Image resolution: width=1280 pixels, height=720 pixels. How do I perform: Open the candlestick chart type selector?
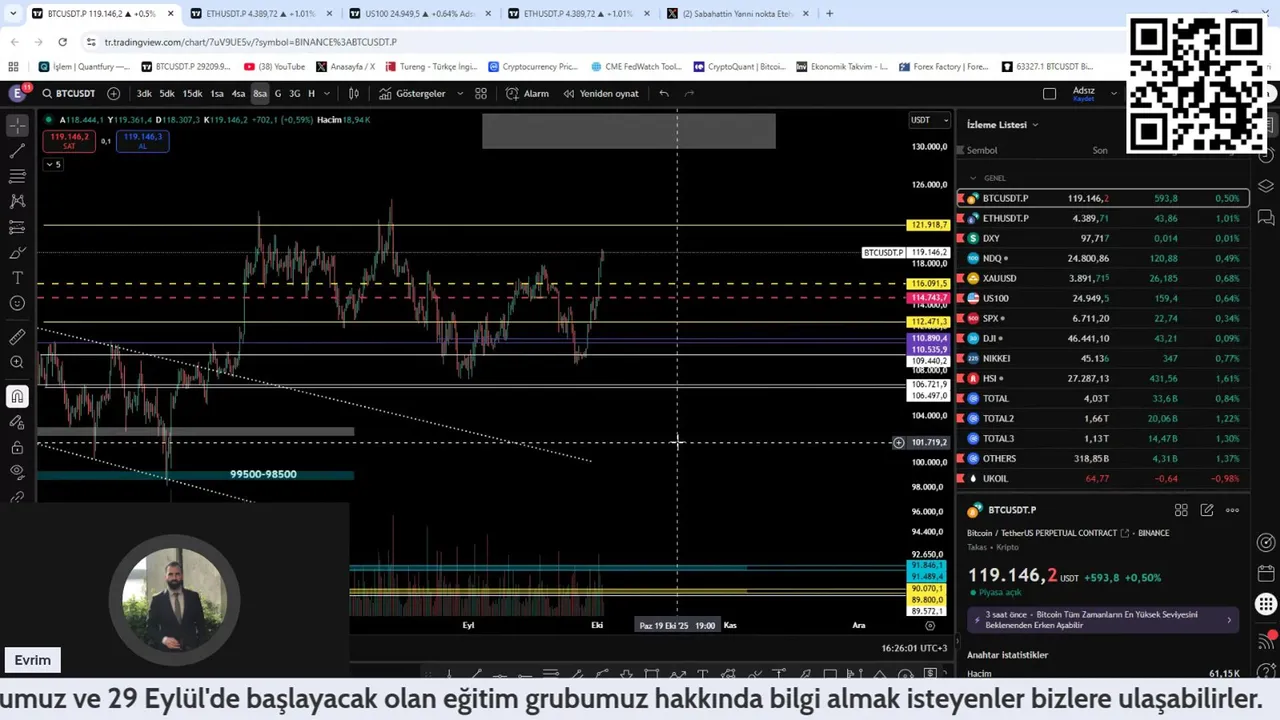pos(353,93)
